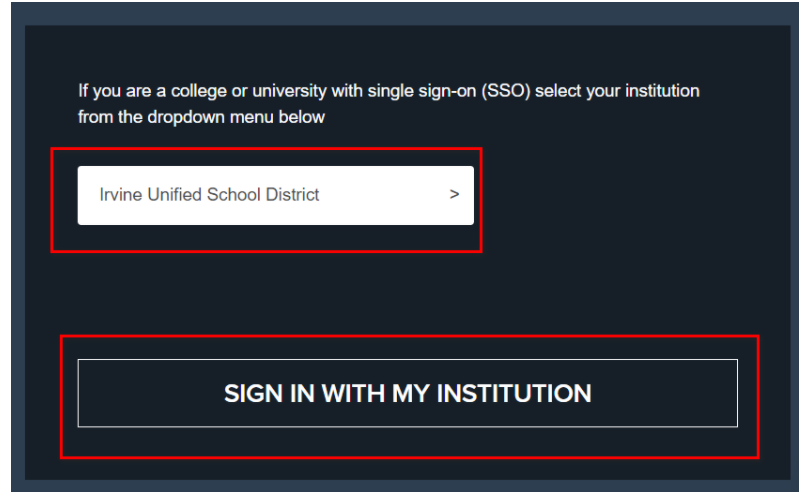The image size is (801, 498).
Task: Open the institution dropdown menu
Action: tap(275, 195)
